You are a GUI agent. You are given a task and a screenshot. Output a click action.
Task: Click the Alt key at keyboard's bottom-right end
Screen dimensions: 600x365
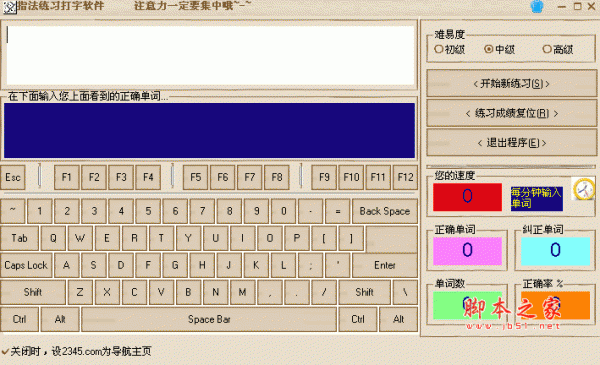pyautogui.click(x=398, y=319)
